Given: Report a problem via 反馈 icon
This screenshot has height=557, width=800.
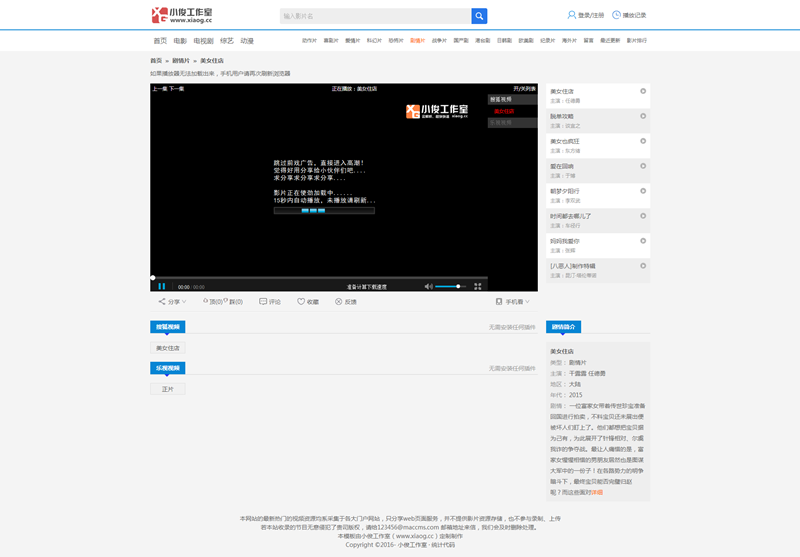Looking at the screenshot, I should pyautogui.click(x=338, y=301).
